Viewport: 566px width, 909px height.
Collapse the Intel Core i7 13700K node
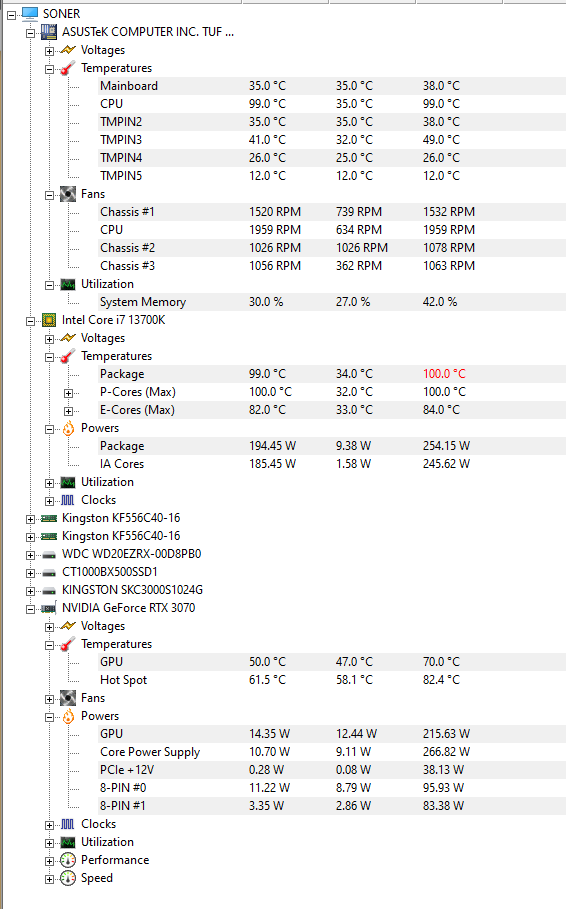pos(30,321)
